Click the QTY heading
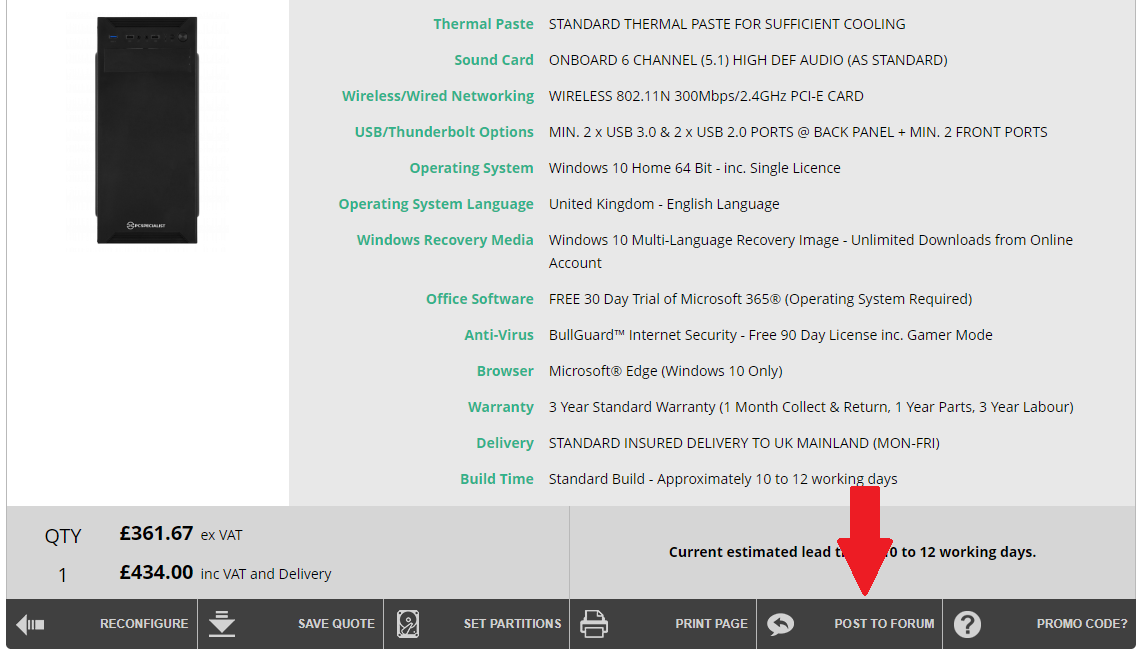 pos(63,537)
